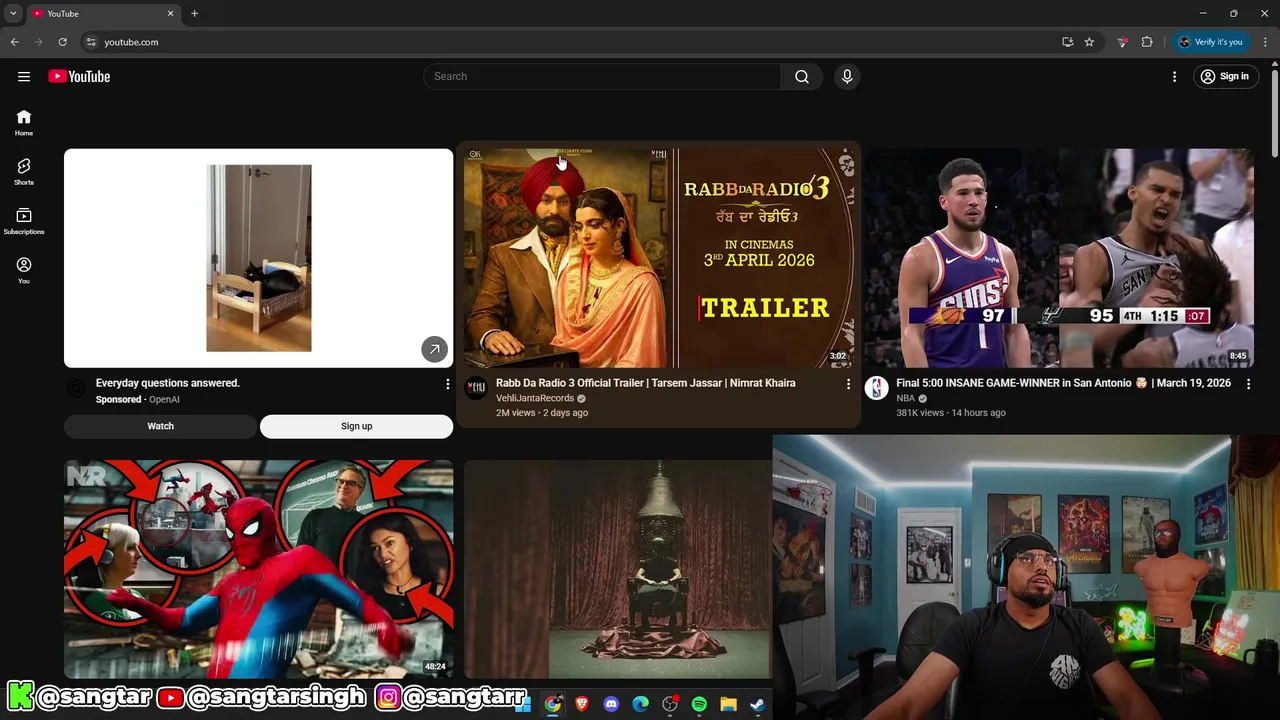Click the magnifier search button
Screen dimensions: 1280x720
[x=802, y=76]
